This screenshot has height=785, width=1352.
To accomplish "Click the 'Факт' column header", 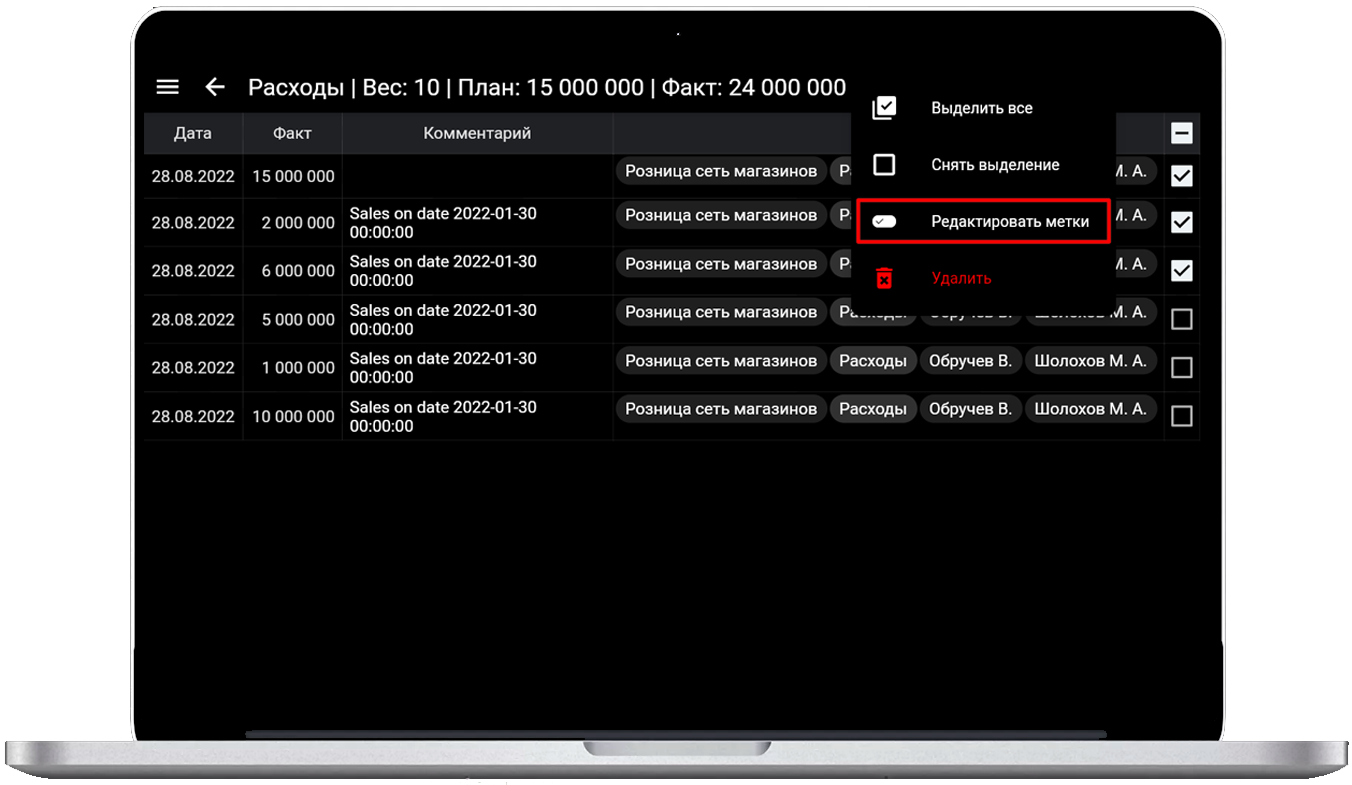I will pyautogui.click(x=292, y=133).
